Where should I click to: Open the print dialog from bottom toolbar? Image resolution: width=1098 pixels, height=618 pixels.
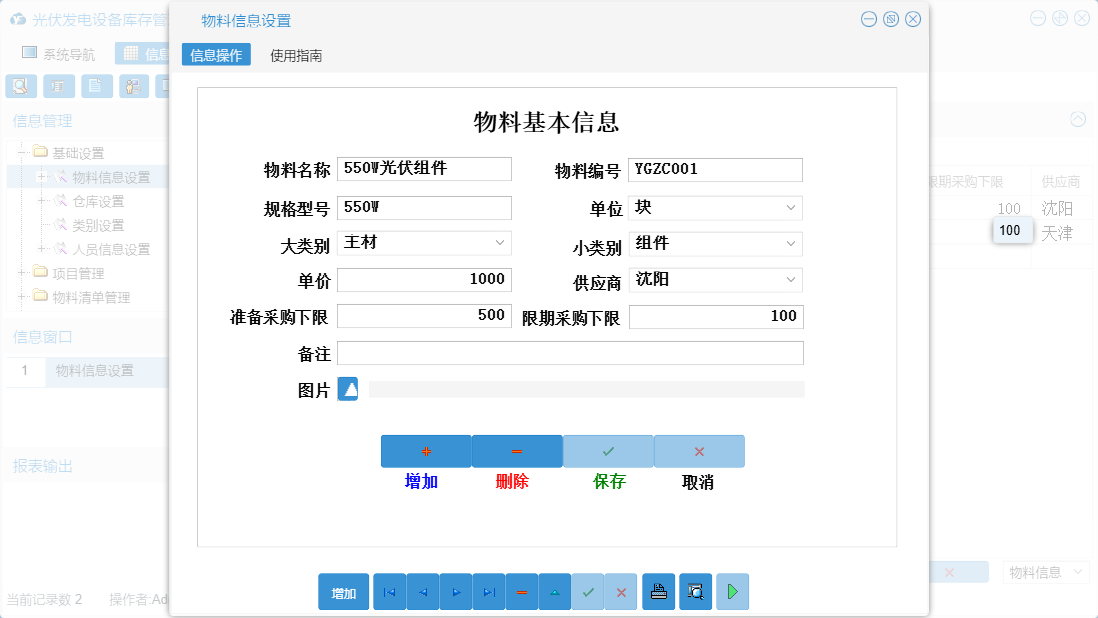(659, 591)
